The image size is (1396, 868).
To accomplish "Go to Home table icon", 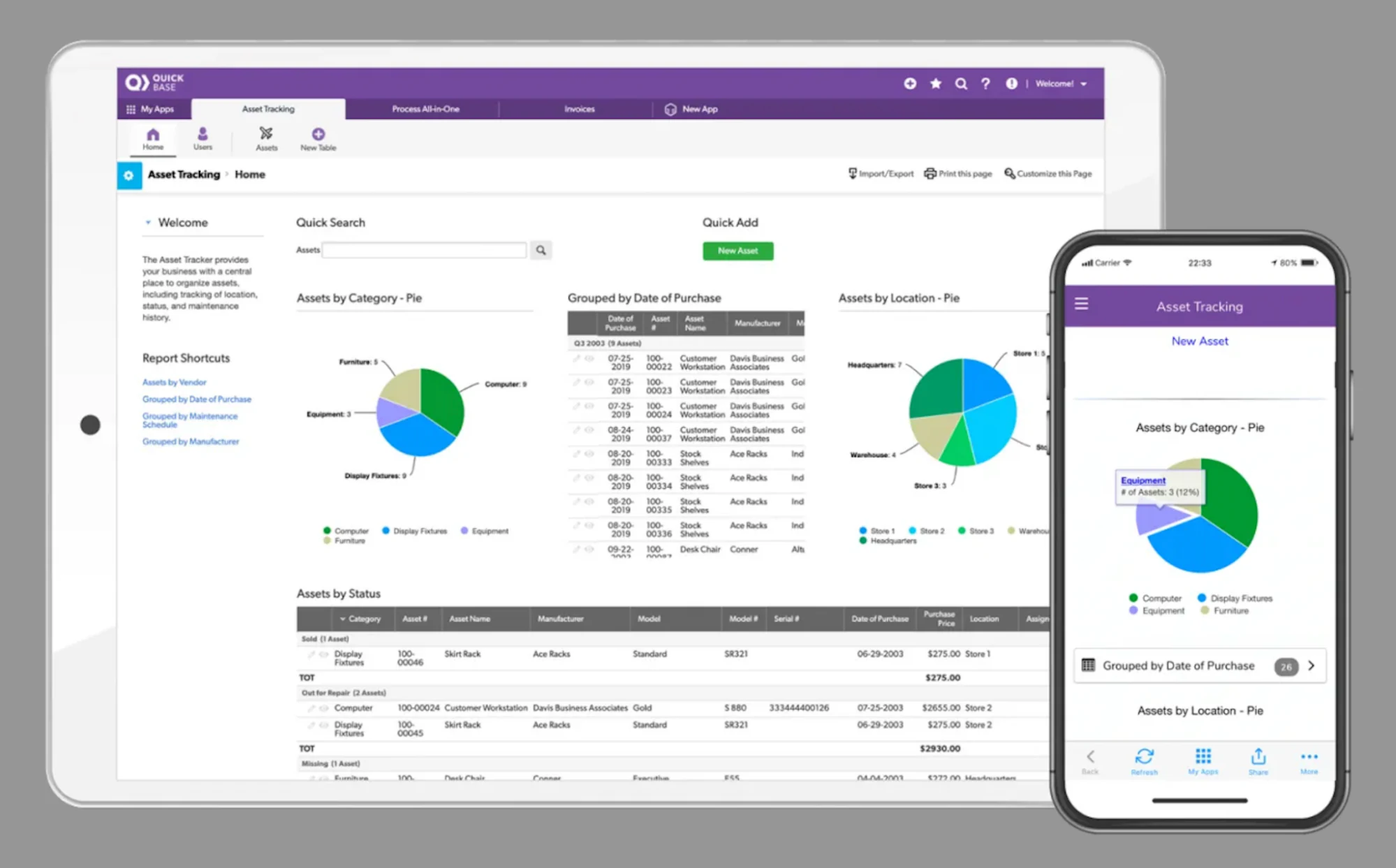I will point(153,139).
